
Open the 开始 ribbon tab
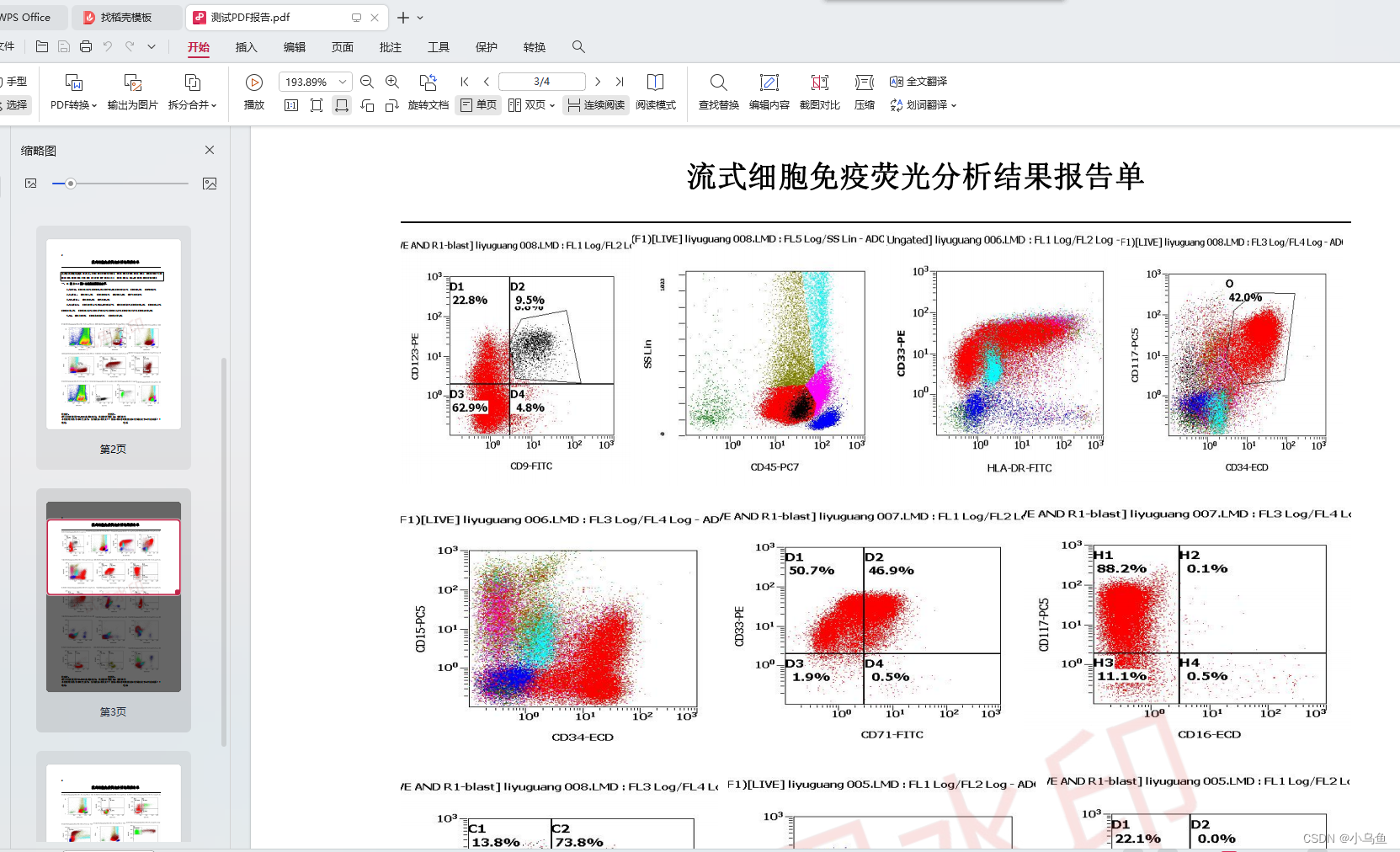click(199, 47)
